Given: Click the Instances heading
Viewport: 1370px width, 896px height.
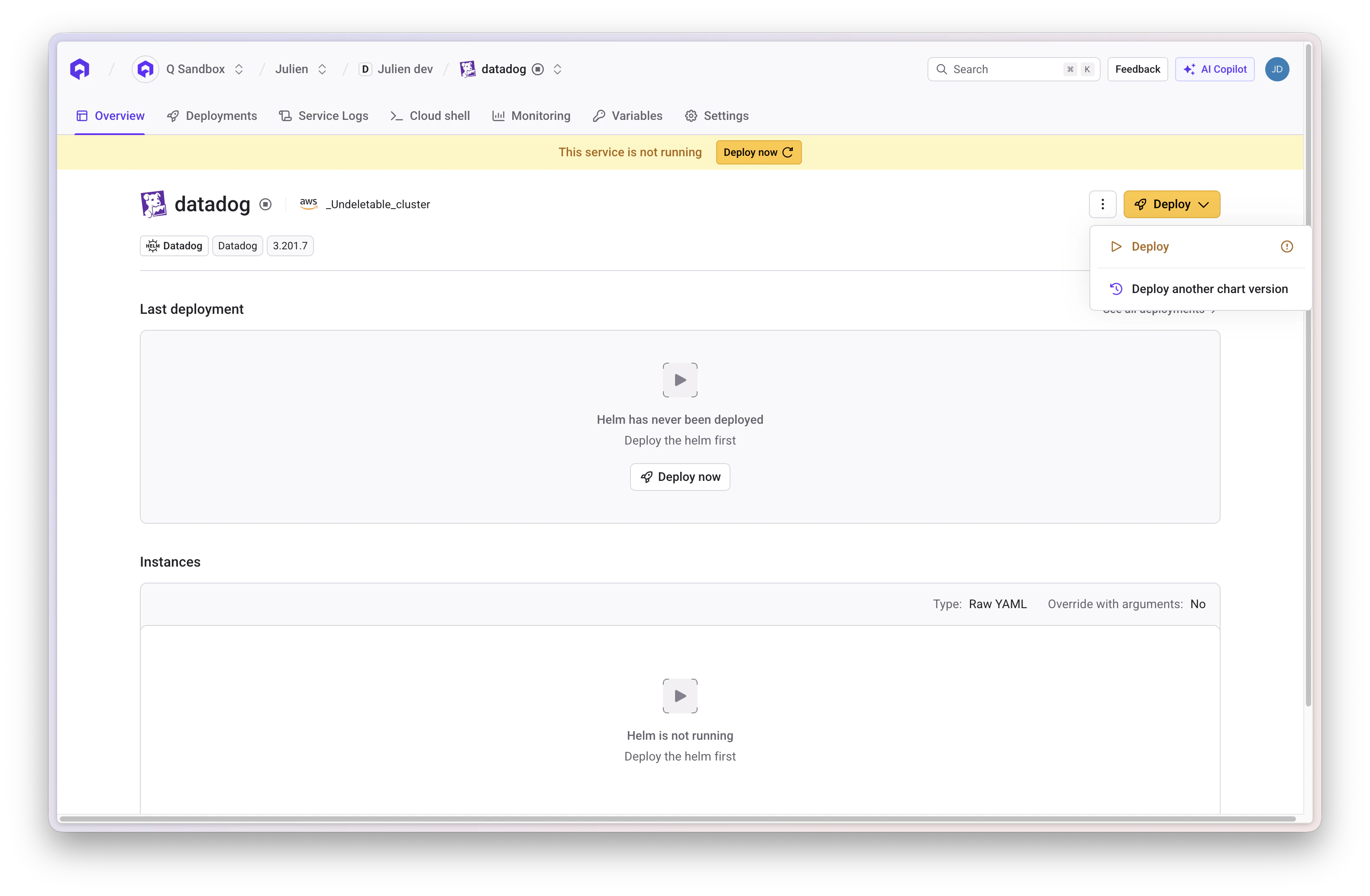Looking at the screenshot, I should tap(170, 562).
